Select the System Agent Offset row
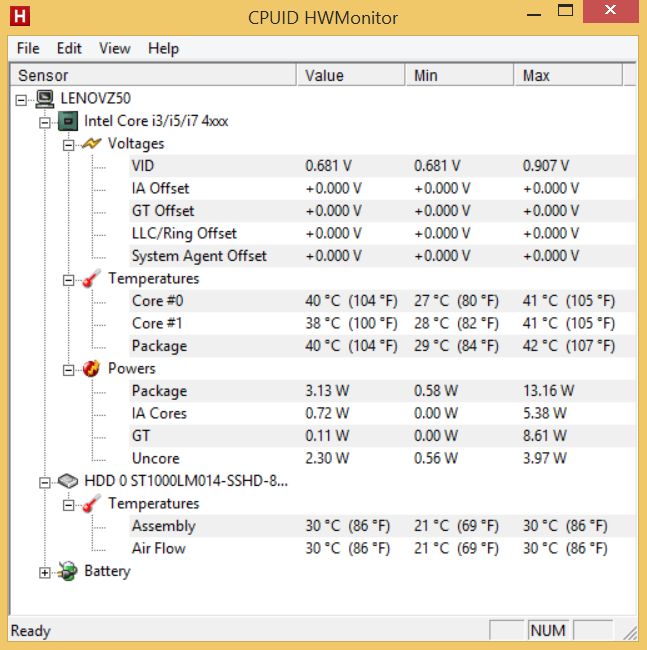 pyautogui.click(x=382, y=256)
